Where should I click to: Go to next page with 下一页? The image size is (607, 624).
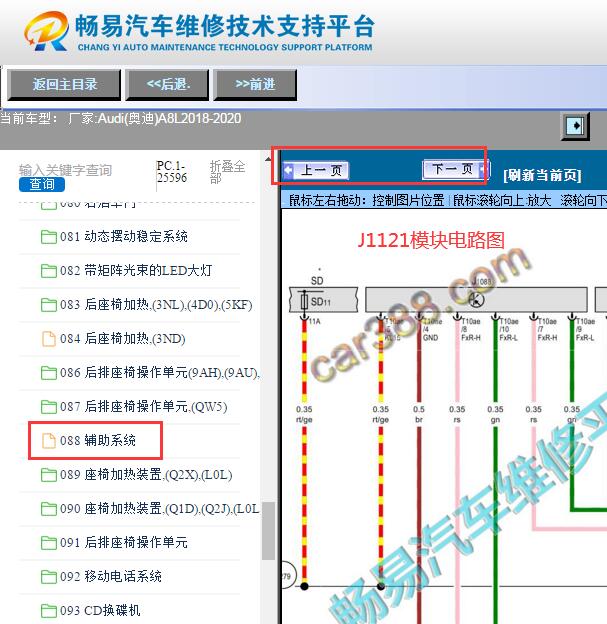click(x=456, y=170)
